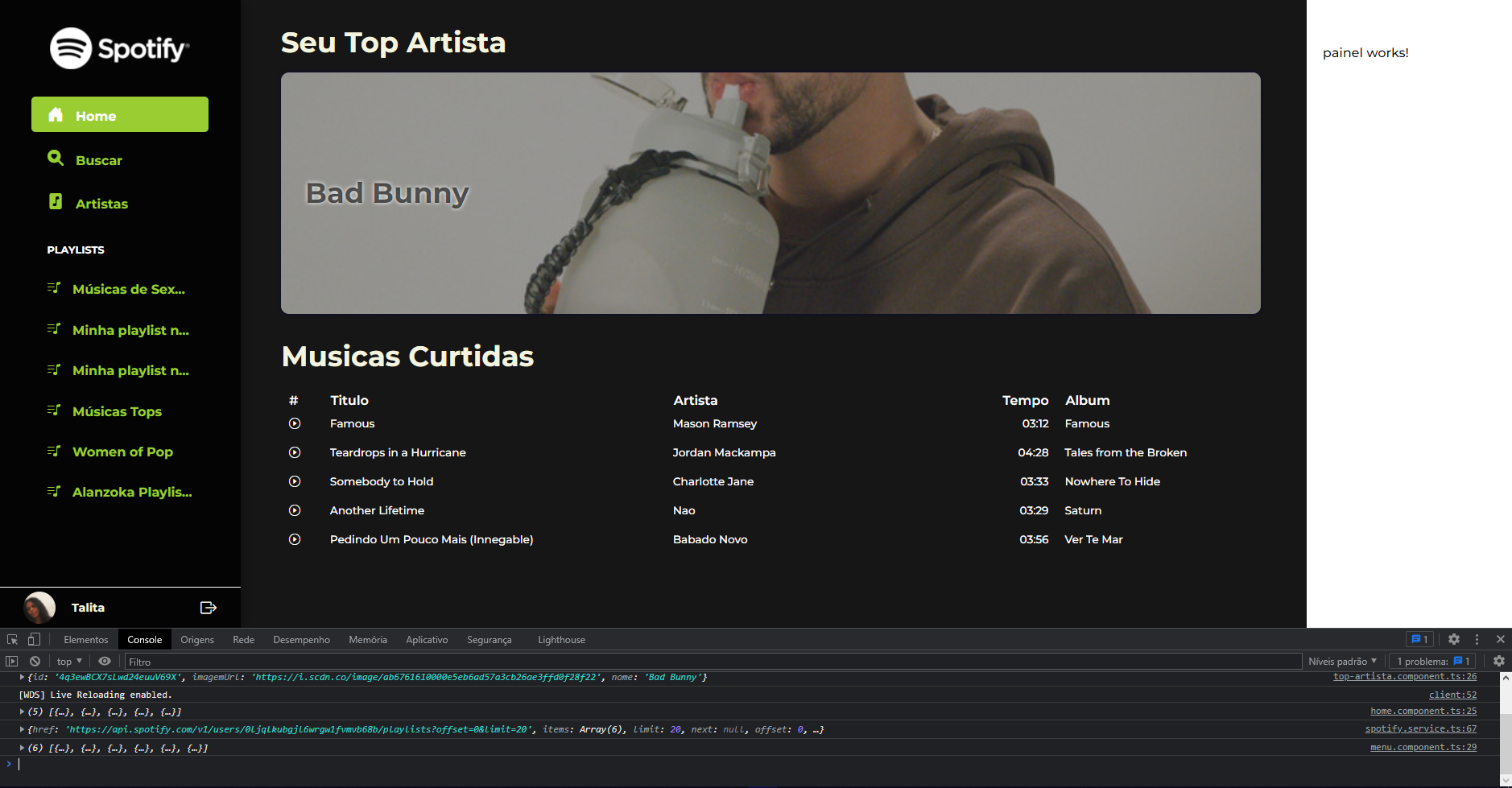Viewport: 1512px width, 788px height.
Task: Click the issues counter badge in DevTools toolbar
Action: pos(1419,639)
